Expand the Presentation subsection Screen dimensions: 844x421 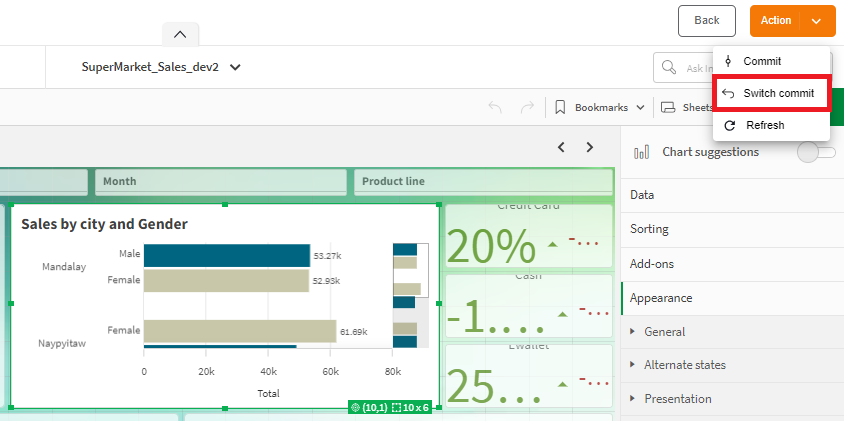[x=732, y=399]
